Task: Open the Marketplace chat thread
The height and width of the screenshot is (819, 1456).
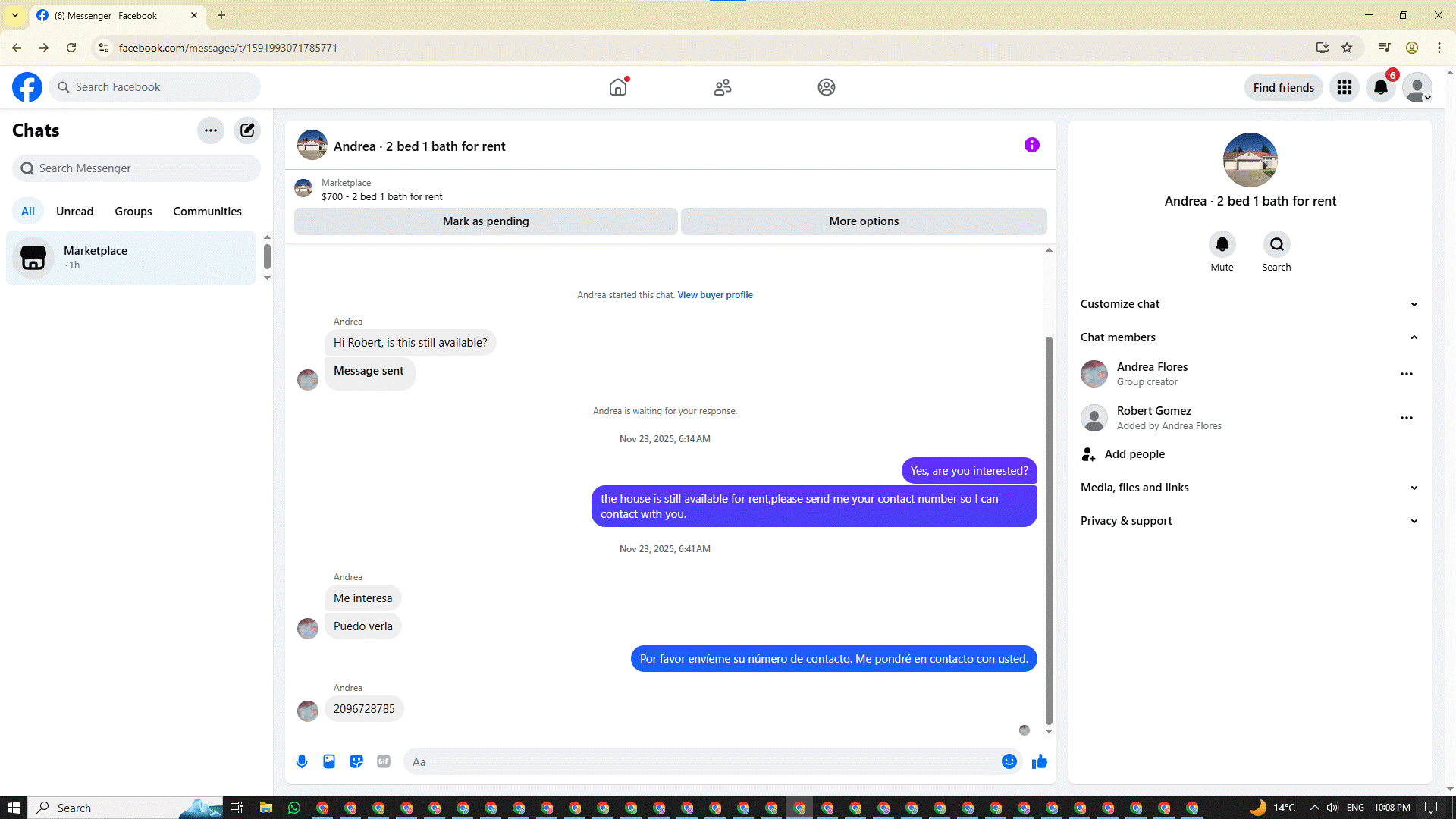Action: (131, 258)
